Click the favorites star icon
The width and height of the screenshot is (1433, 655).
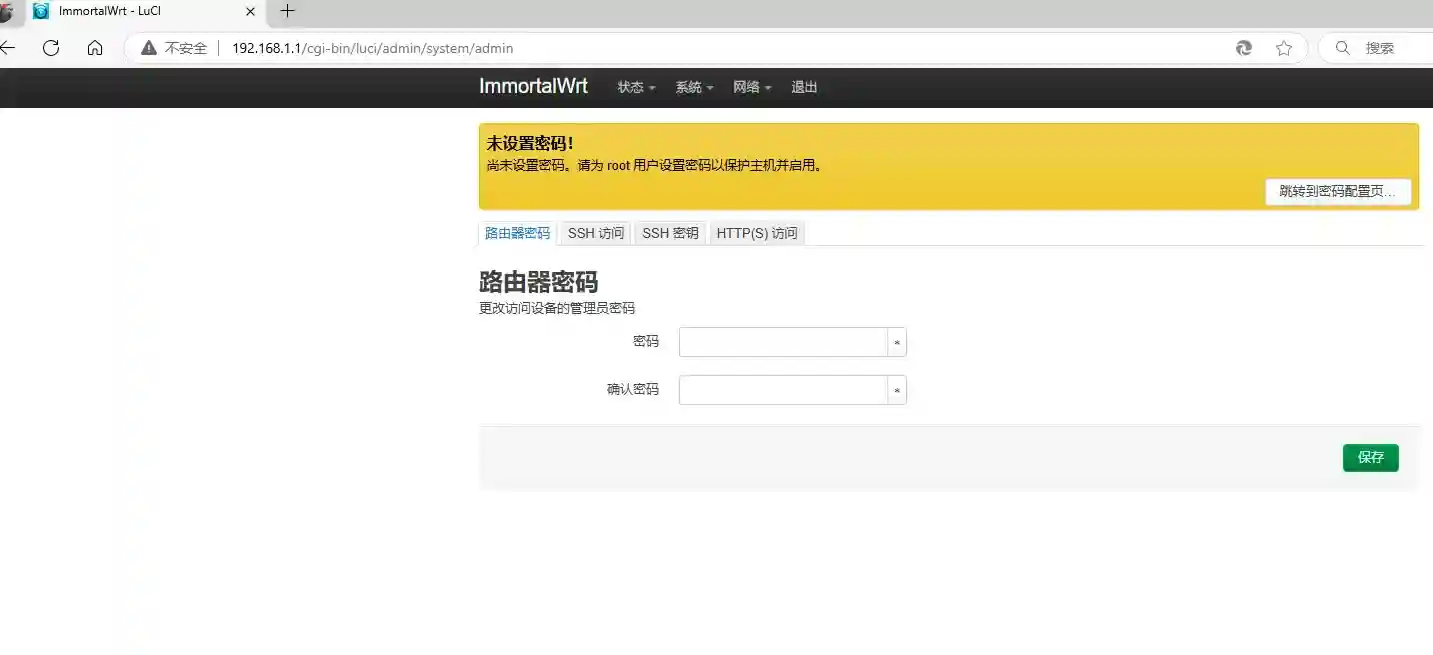(x=1284, y=47)
